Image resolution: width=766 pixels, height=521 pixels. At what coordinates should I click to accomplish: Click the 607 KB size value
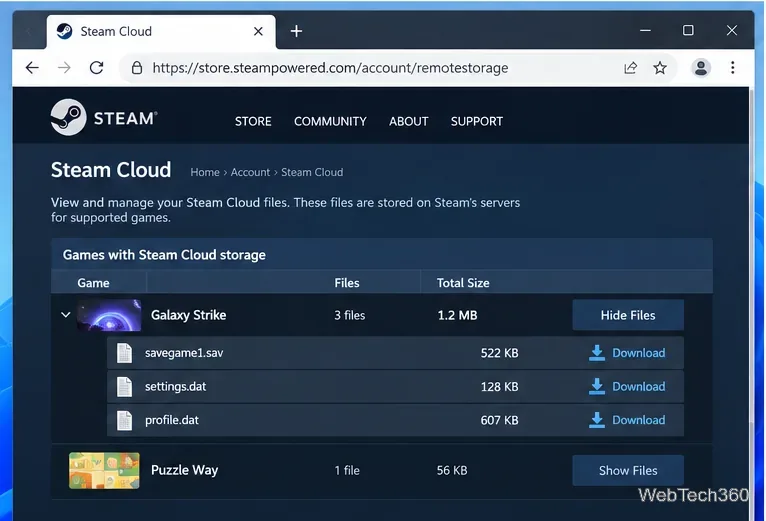[499, 420]
